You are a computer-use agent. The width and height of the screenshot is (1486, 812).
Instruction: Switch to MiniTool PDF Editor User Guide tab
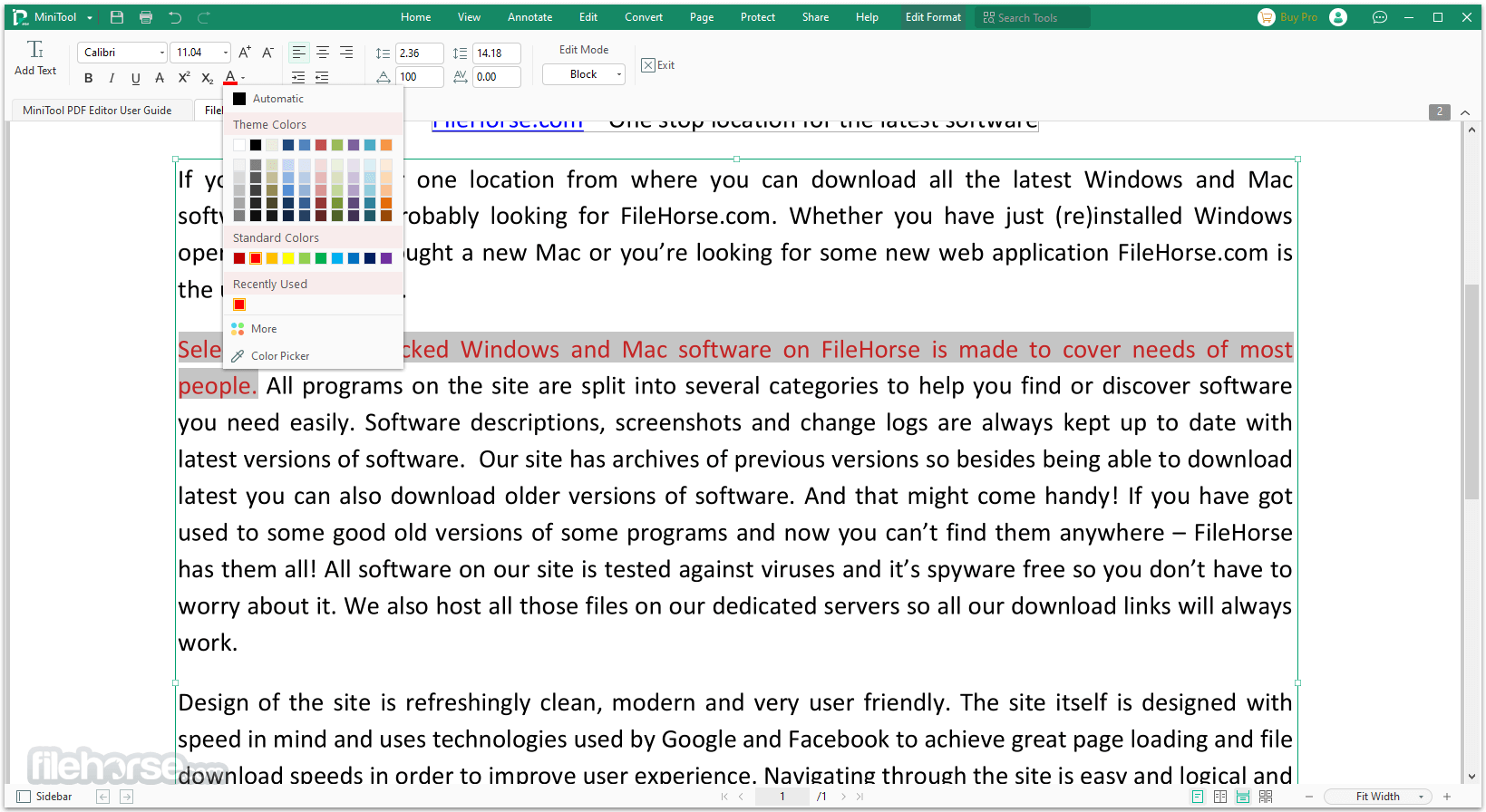[x=97, y=111]
